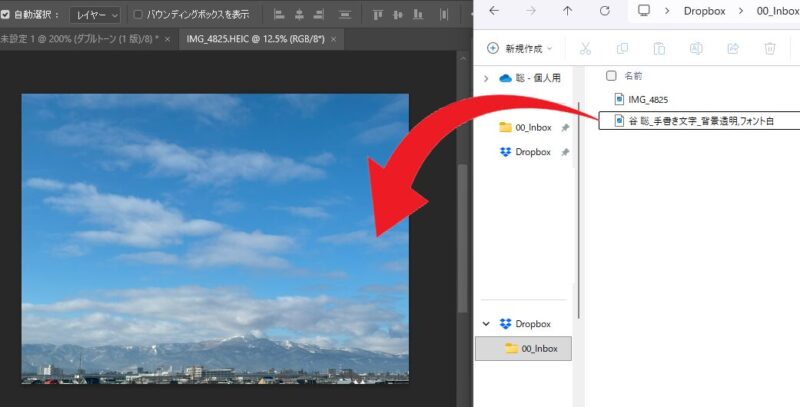Click the Explorer Share icon

733,48
